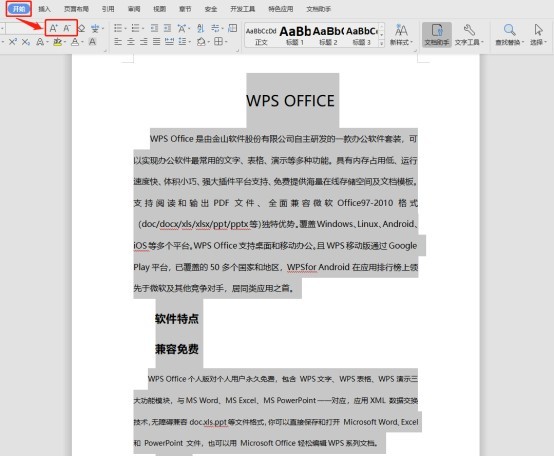Image resolution: width=554 pixels, height=456 pixels.
Task: Click the phonetic guide icon
Action: [95, 28]
